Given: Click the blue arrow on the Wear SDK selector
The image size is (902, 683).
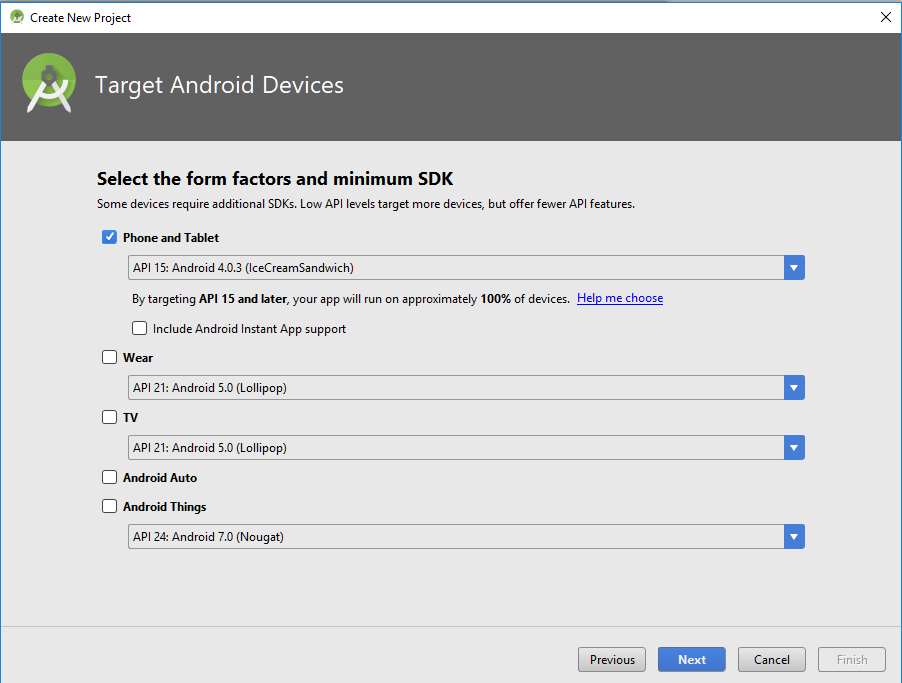Looking at the screenshot, I should [793, 387].
